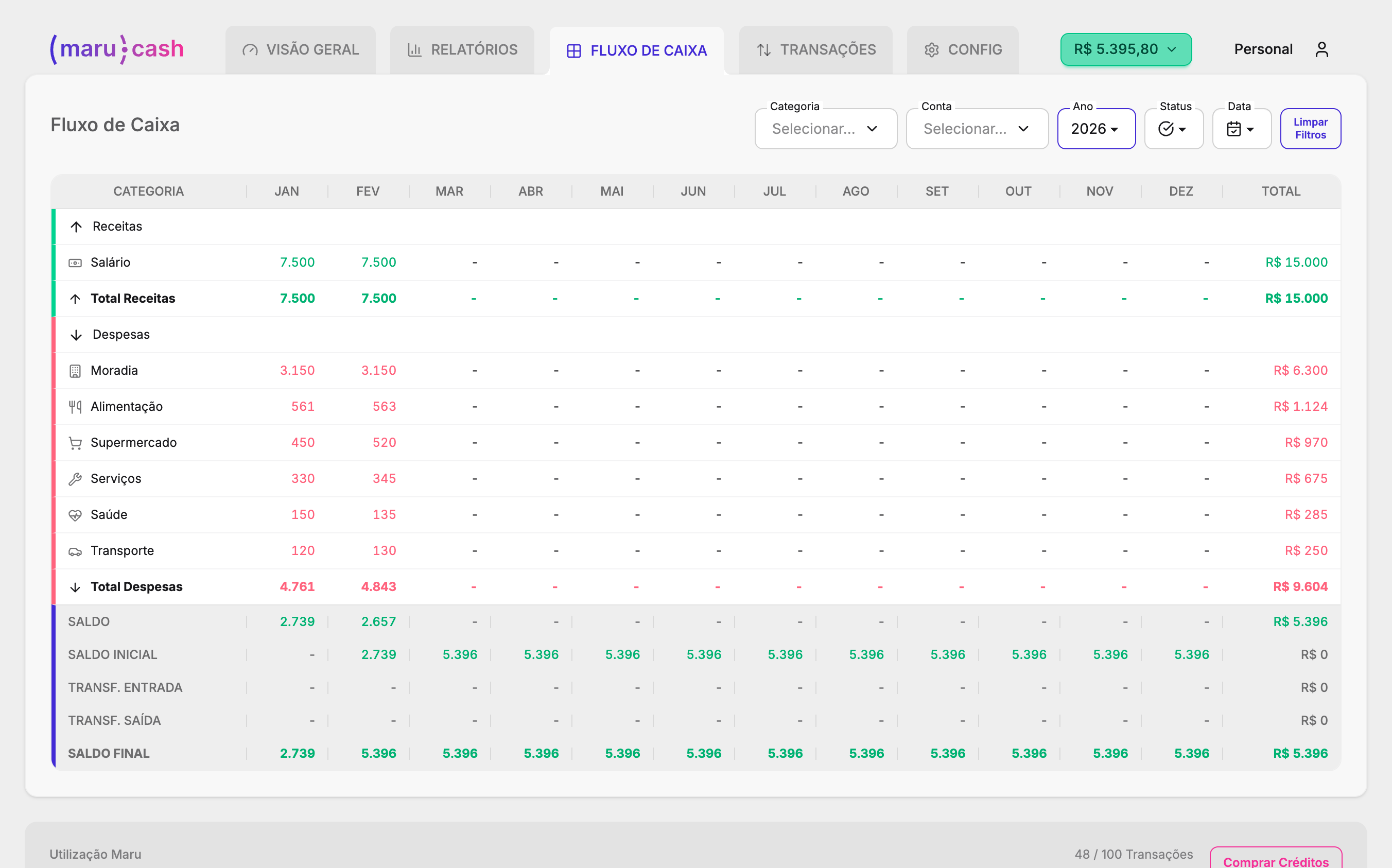Click the Alimentação utensils icon
Viewport: 1392px width, 868px height.
[75, 406]
